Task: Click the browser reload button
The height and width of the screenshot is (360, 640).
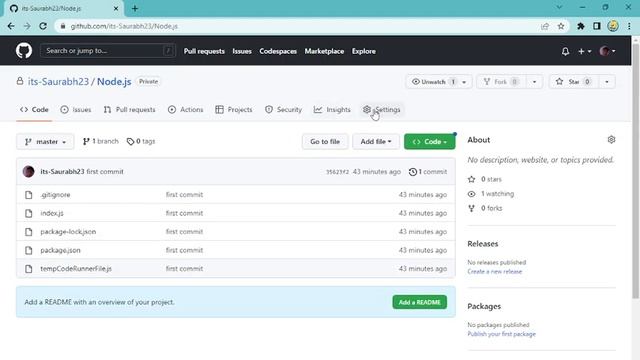Action: click(x=43, y=26)
